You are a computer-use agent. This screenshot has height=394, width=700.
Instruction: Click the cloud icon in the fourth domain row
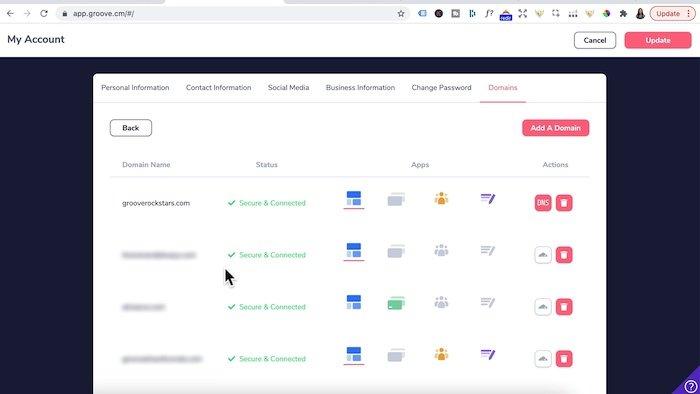tap(543, 359)
